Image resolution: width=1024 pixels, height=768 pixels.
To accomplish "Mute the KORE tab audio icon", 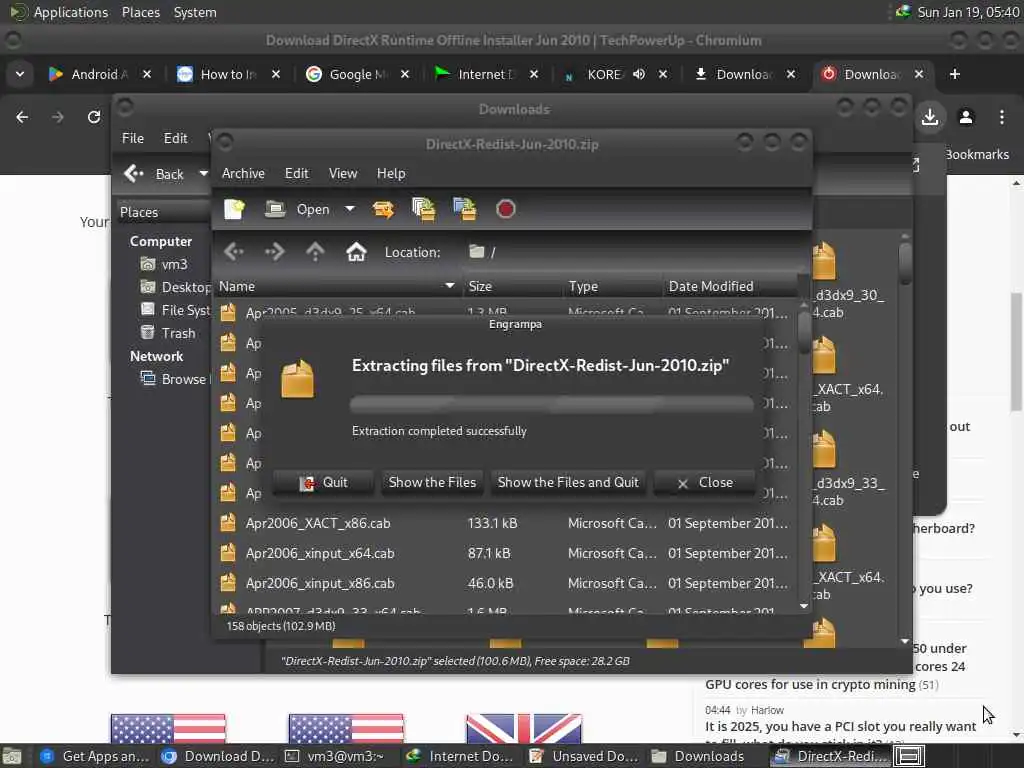I will 639,74.
